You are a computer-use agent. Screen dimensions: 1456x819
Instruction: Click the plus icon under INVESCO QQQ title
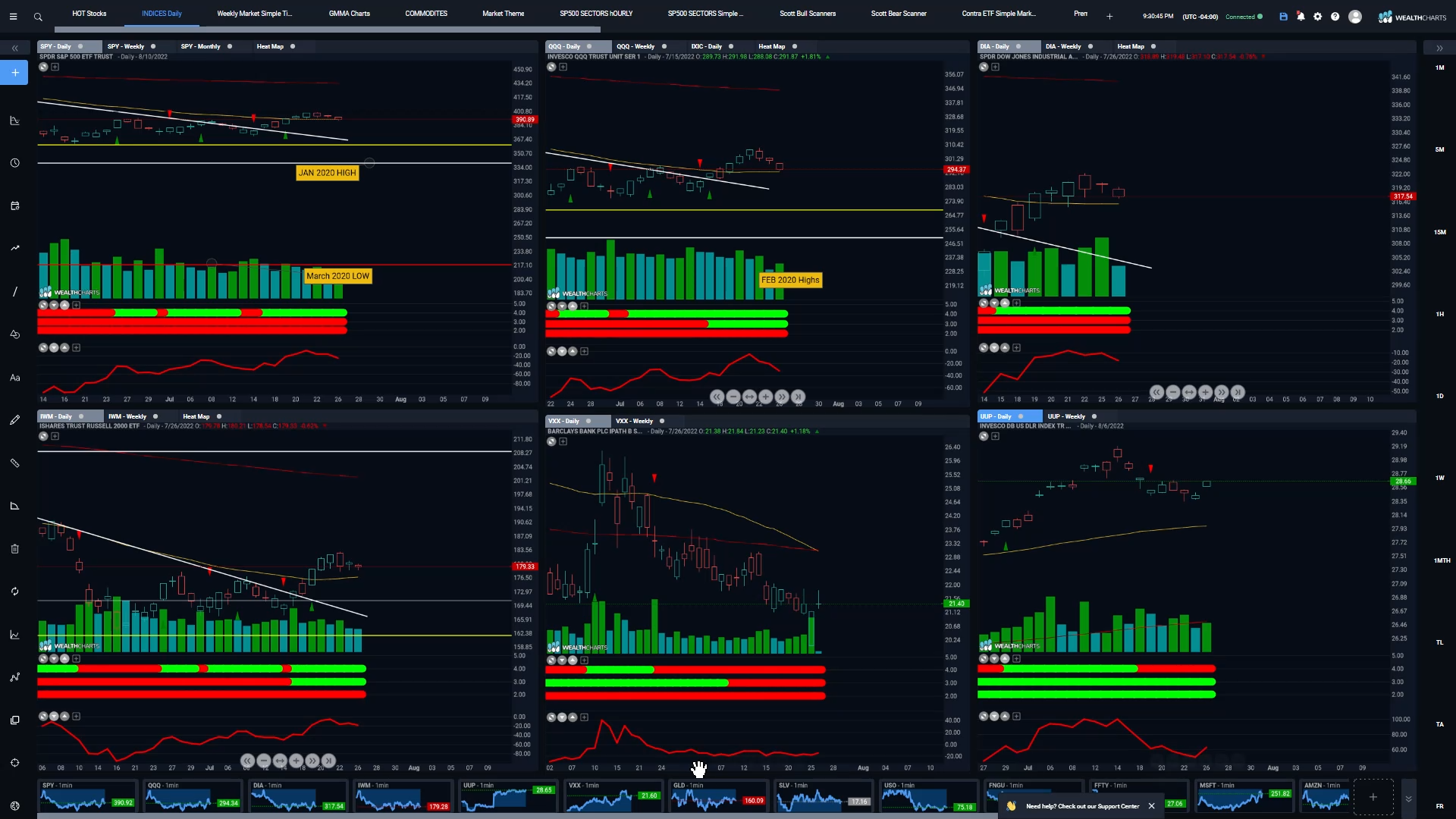[563, 67]
